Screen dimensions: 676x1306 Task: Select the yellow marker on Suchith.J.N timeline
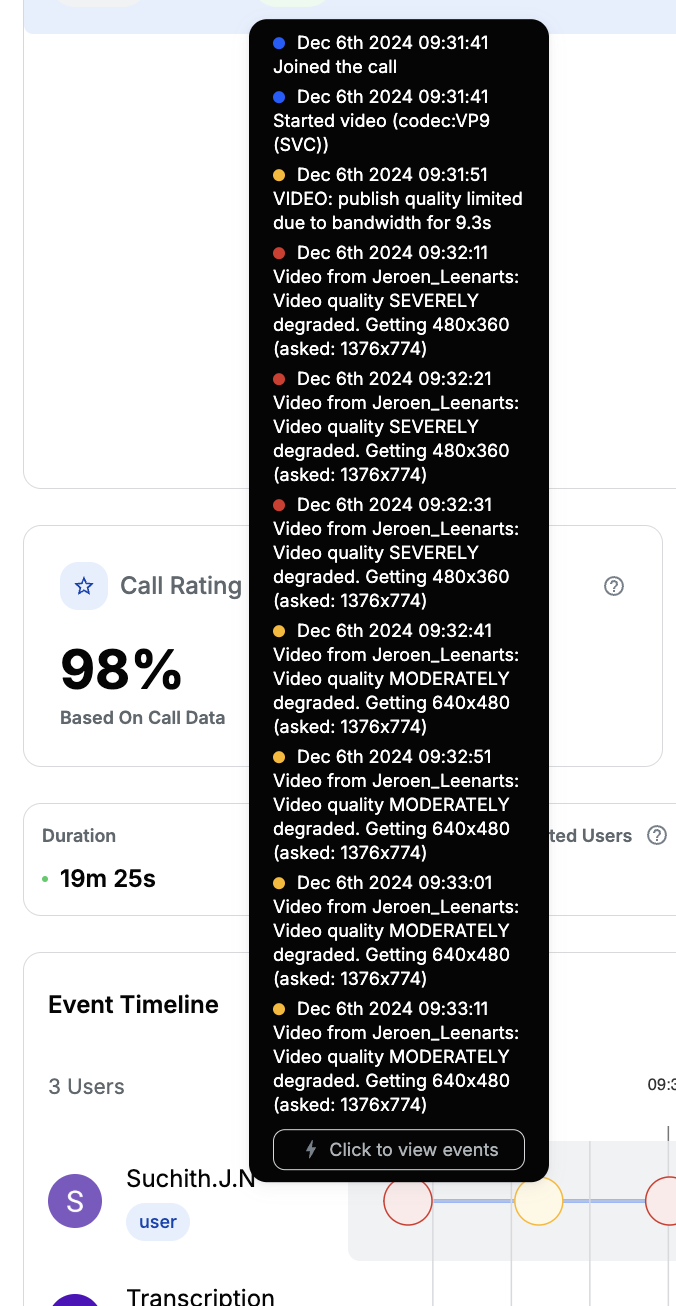539,1200
